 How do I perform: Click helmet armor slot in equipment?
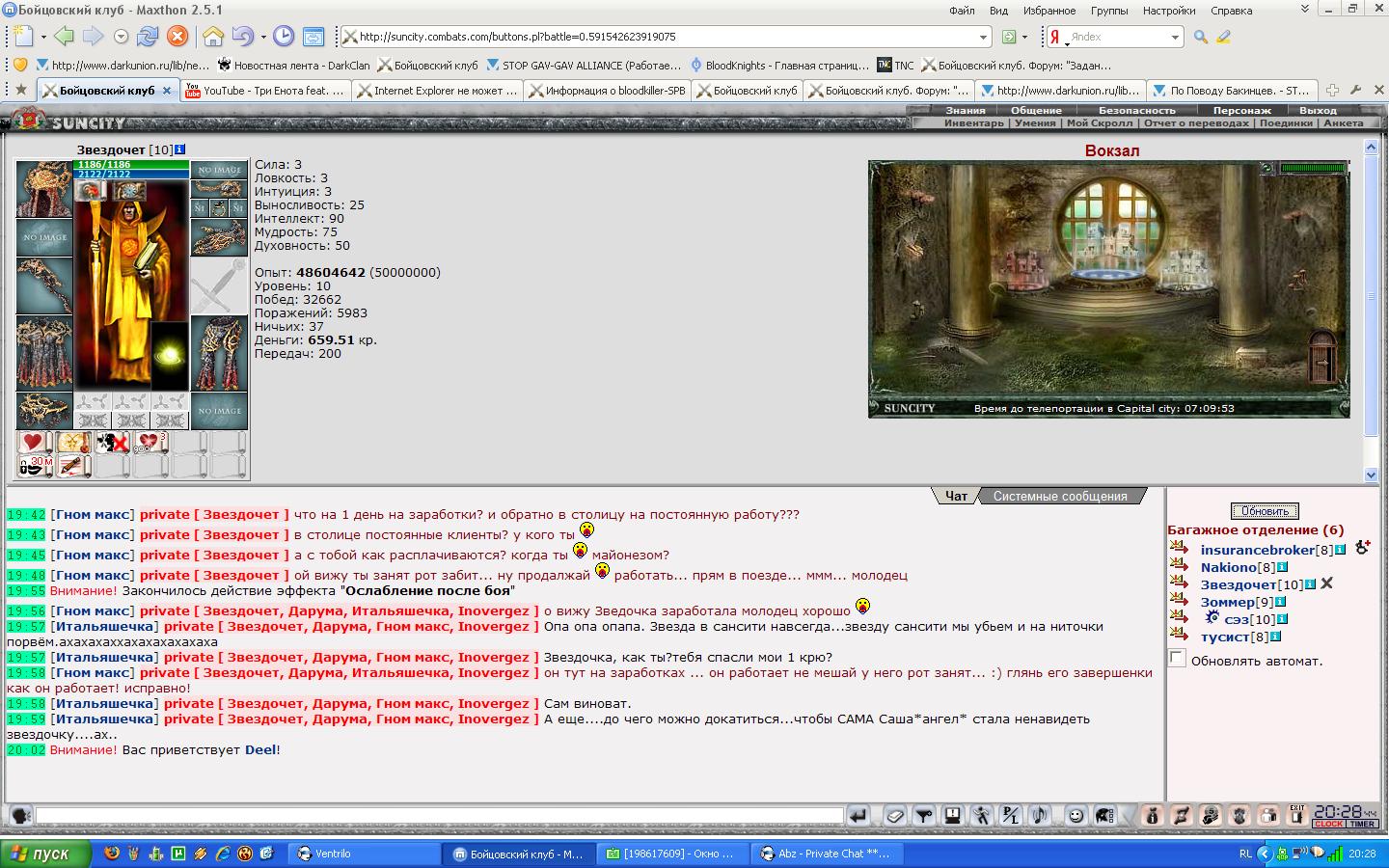44,190
